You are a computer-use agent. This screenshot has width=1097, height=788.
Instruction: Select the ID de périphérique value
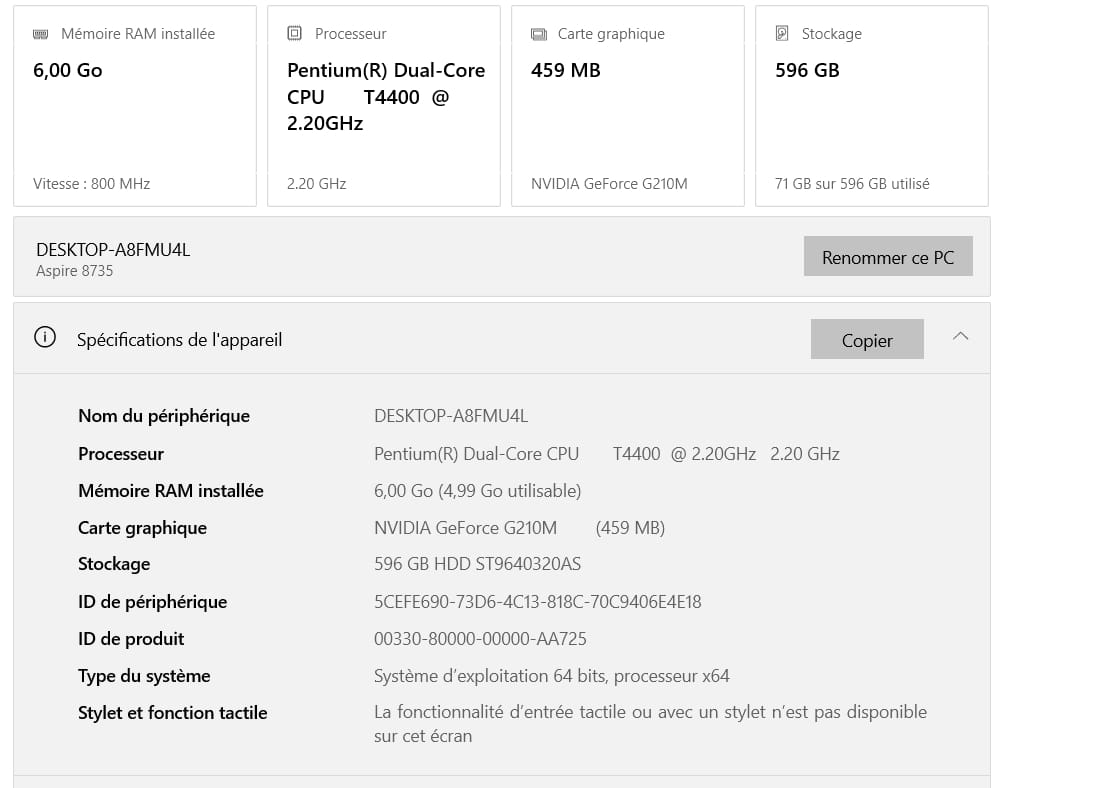click(x=537, y=602)
